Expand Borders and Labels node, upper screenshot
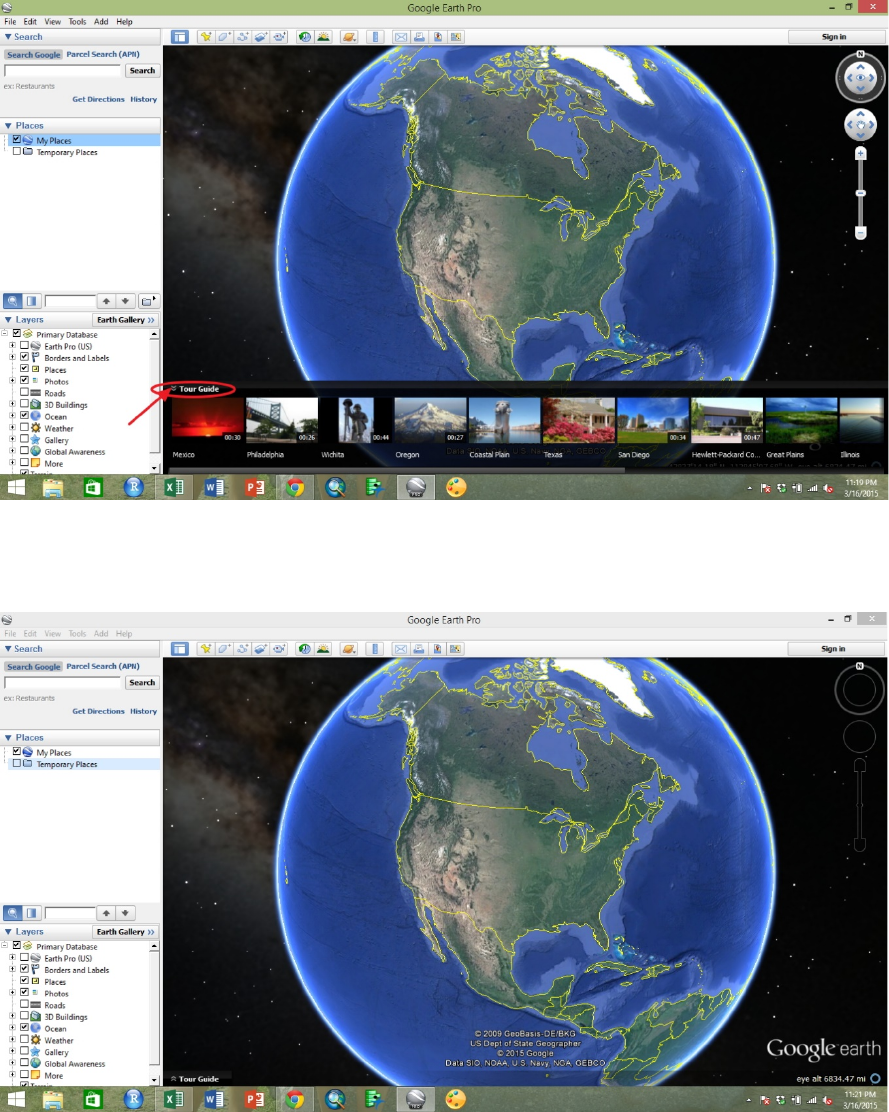 point(12,357)
